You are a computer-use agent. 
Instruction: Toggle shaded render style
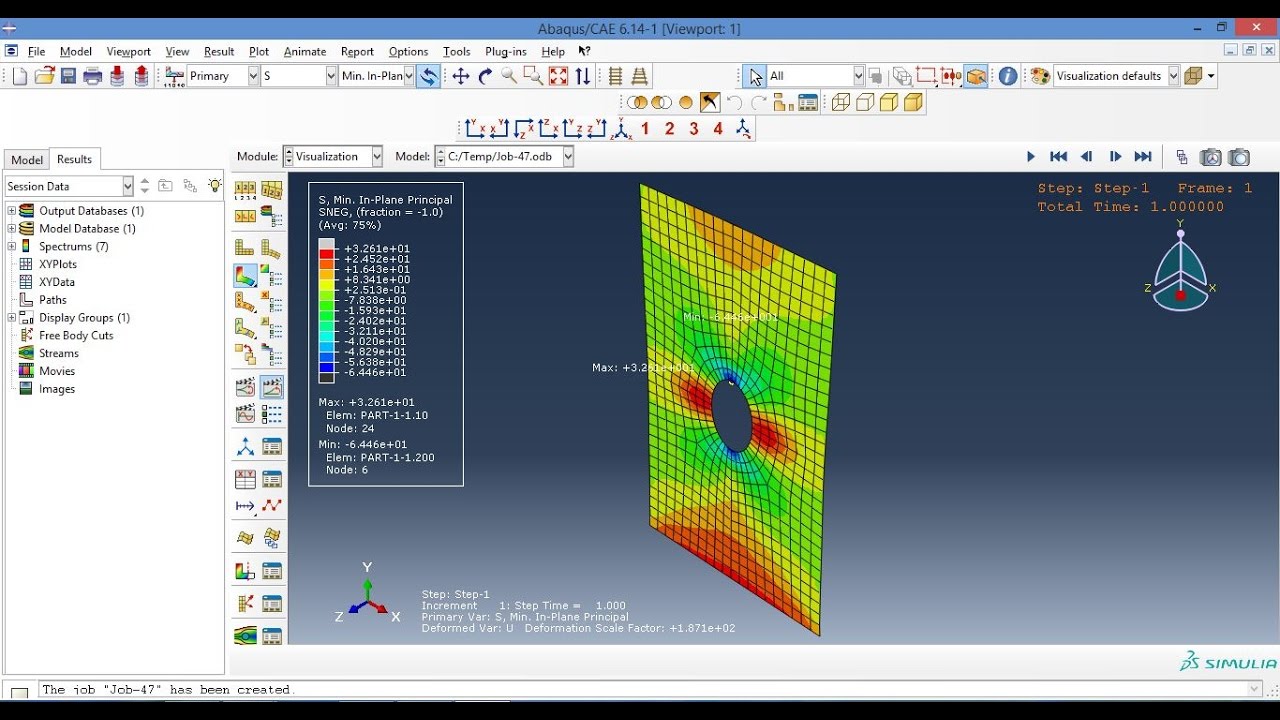point(913,102)
